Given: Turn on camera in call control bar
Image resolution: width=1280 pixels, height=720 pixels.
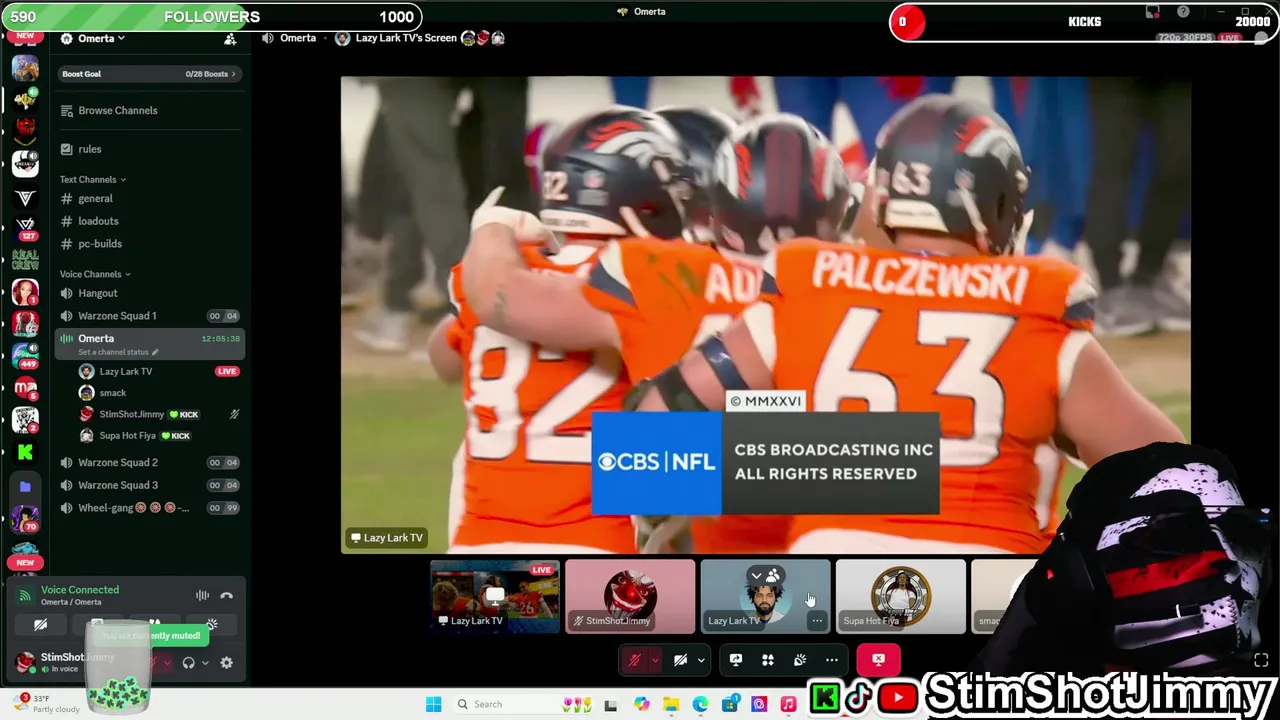Looking at the screenshot, I should 680,660.
